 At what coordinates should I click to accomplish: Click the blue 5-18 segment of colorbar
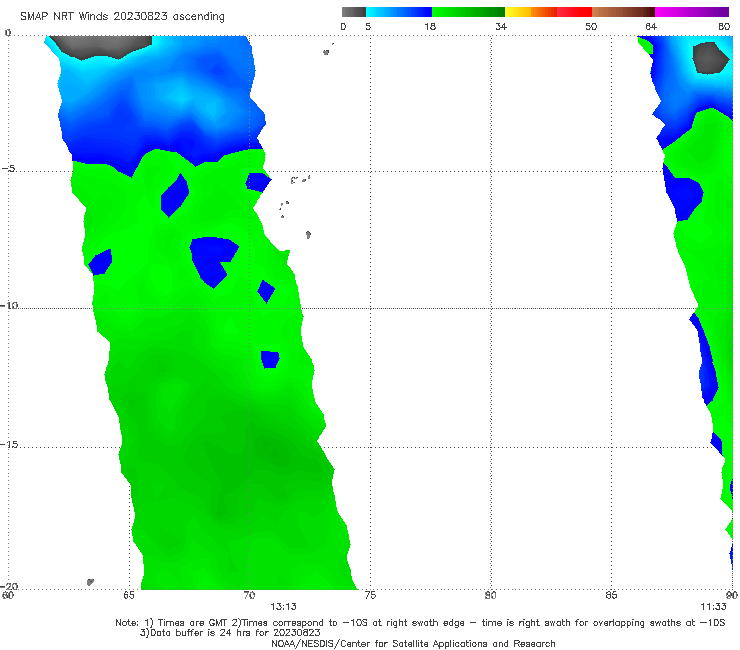click(399, 12)
